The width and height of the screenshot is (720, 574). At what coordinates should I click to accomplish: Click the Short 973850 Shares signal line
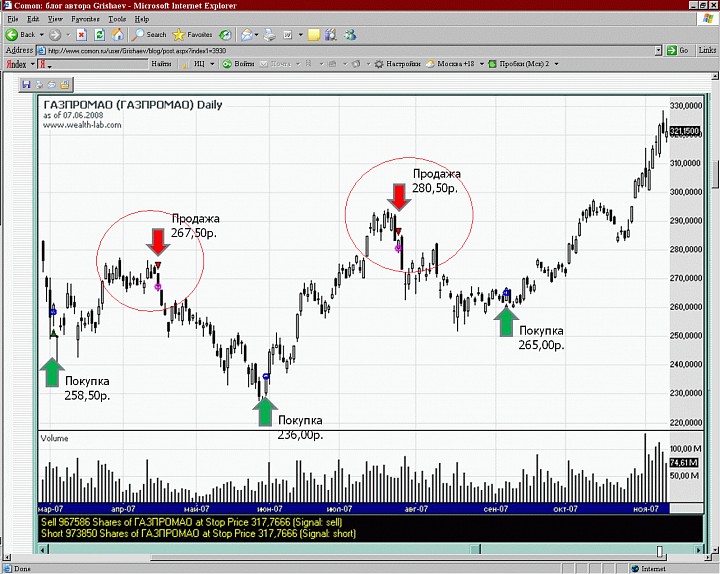tap(198, 534)
